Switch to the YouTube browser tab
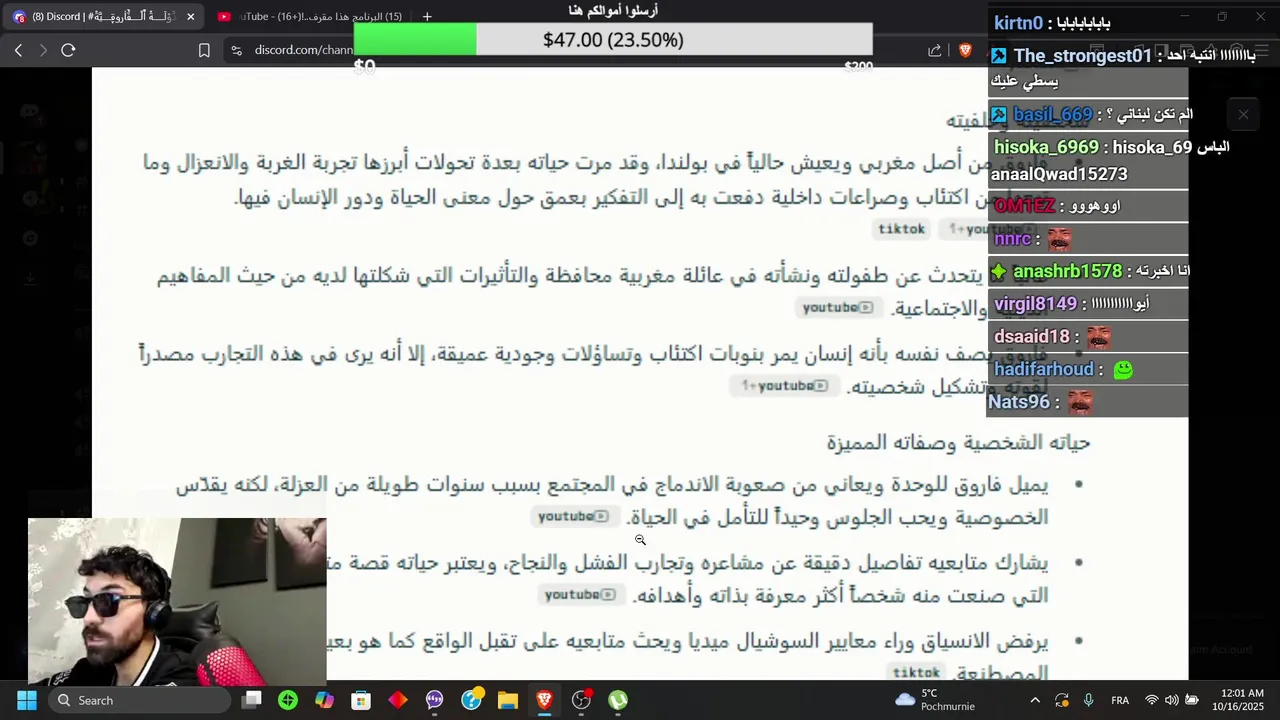The image size is (1280, 720). 310,16
